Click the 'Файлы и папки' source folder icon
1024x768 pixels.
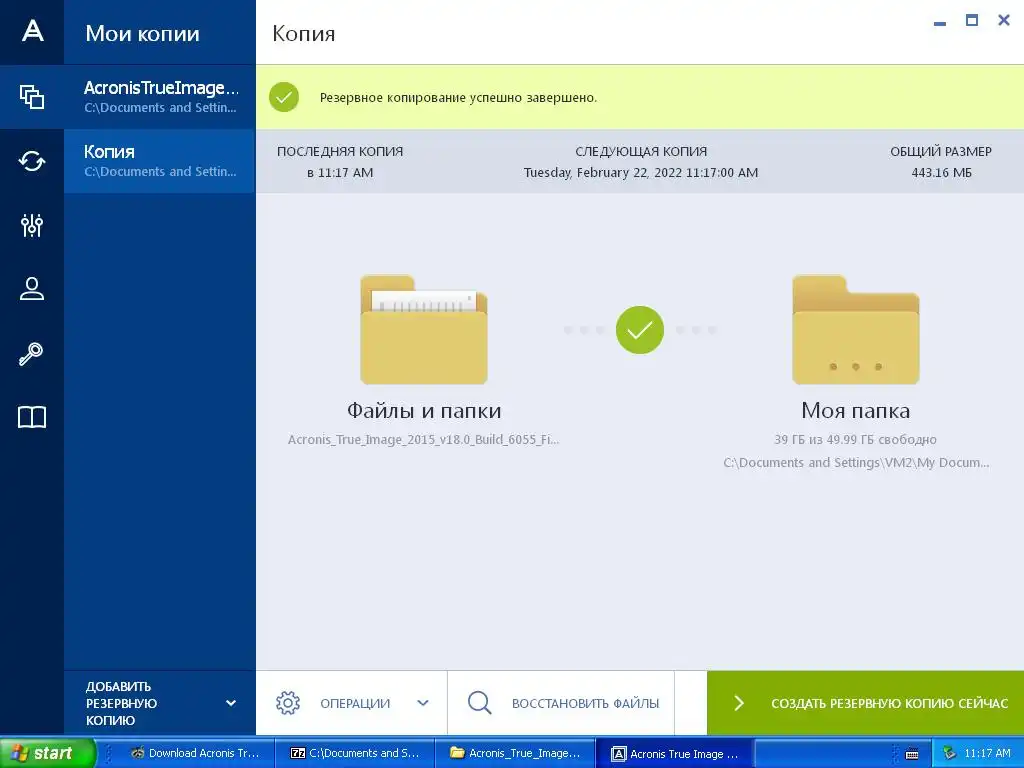pos(424,330)
